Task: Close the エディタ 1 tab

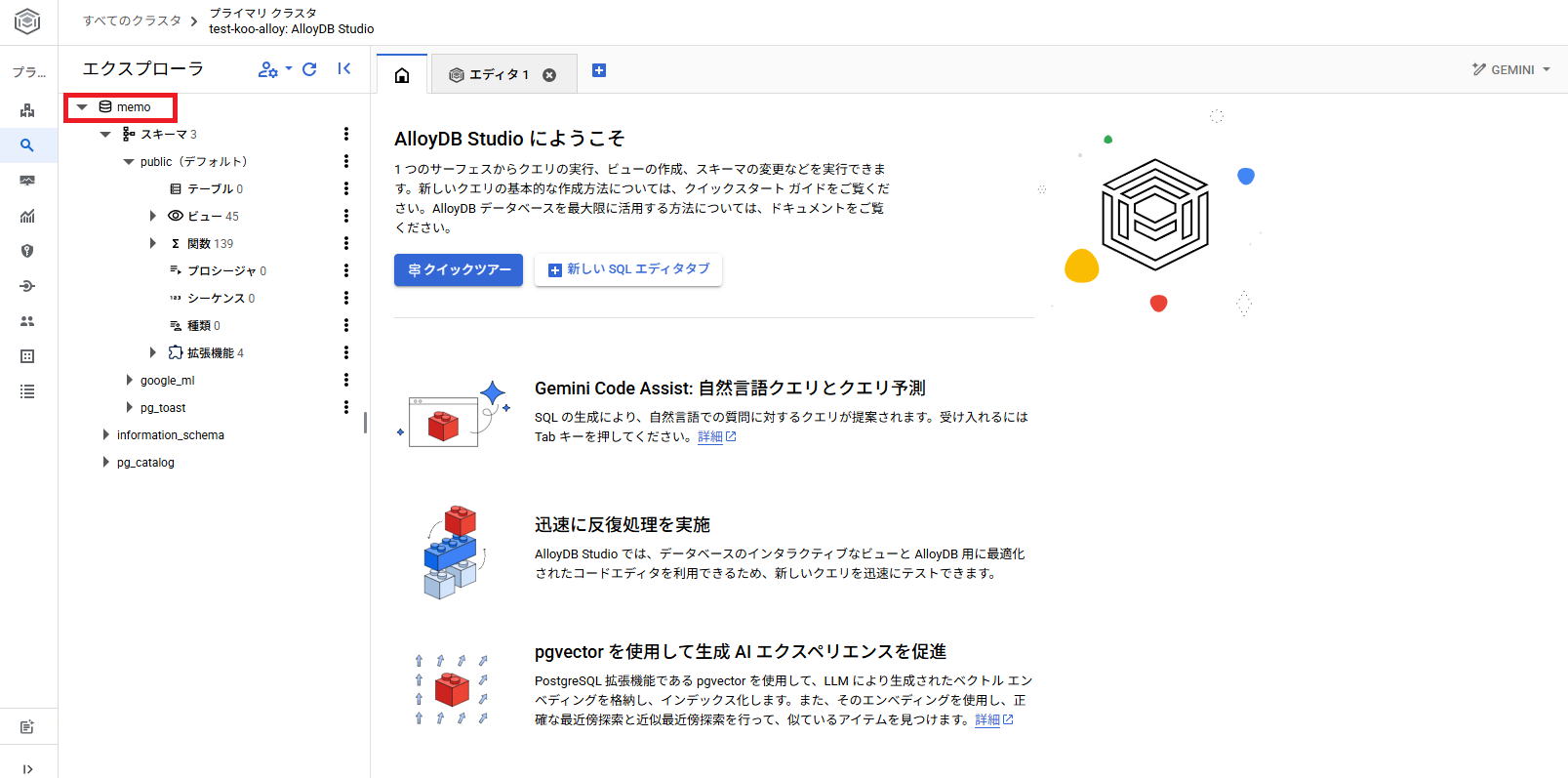Action: (x=549, y=75)
